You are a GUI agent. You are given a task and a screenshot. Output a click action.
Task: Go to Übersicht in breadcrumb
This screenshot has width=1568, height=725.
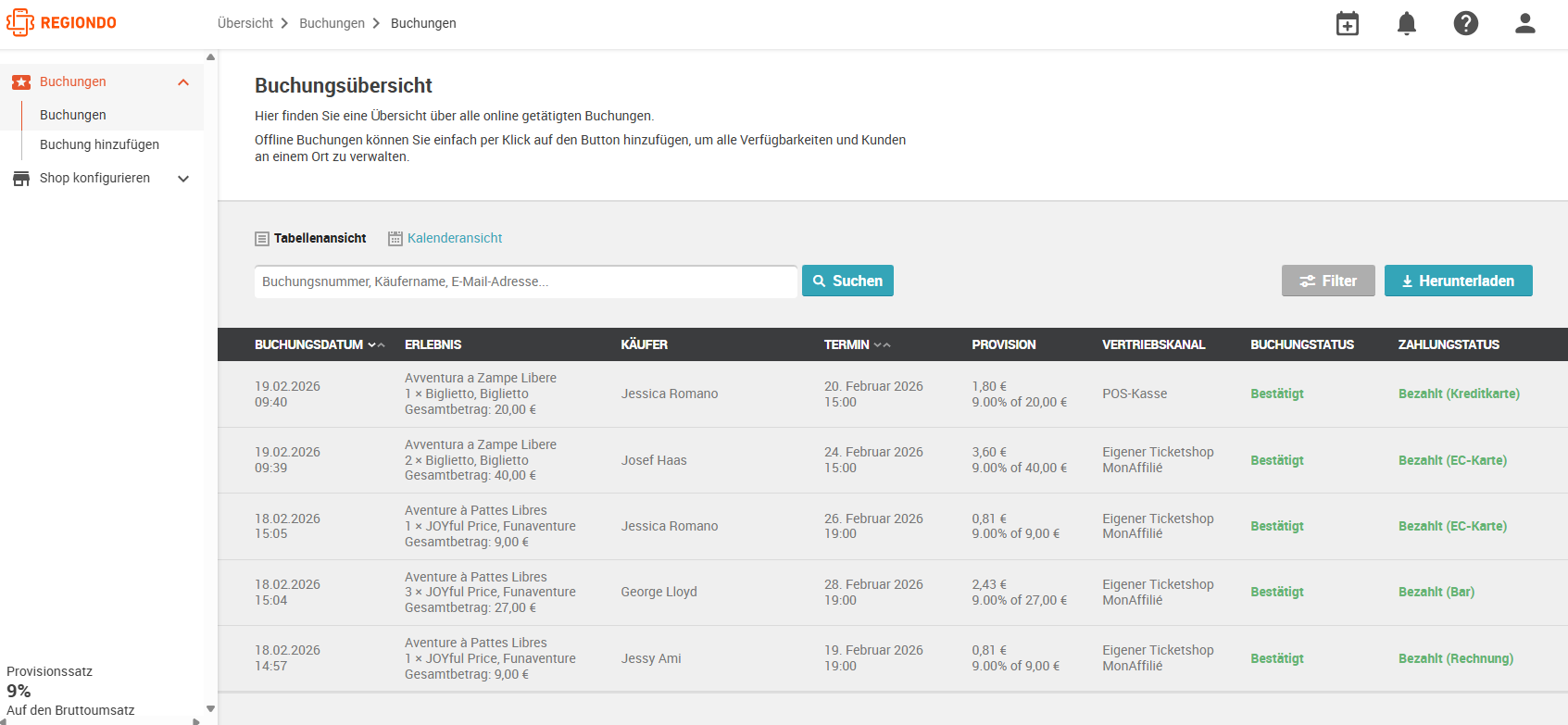[x=245, y=23]
